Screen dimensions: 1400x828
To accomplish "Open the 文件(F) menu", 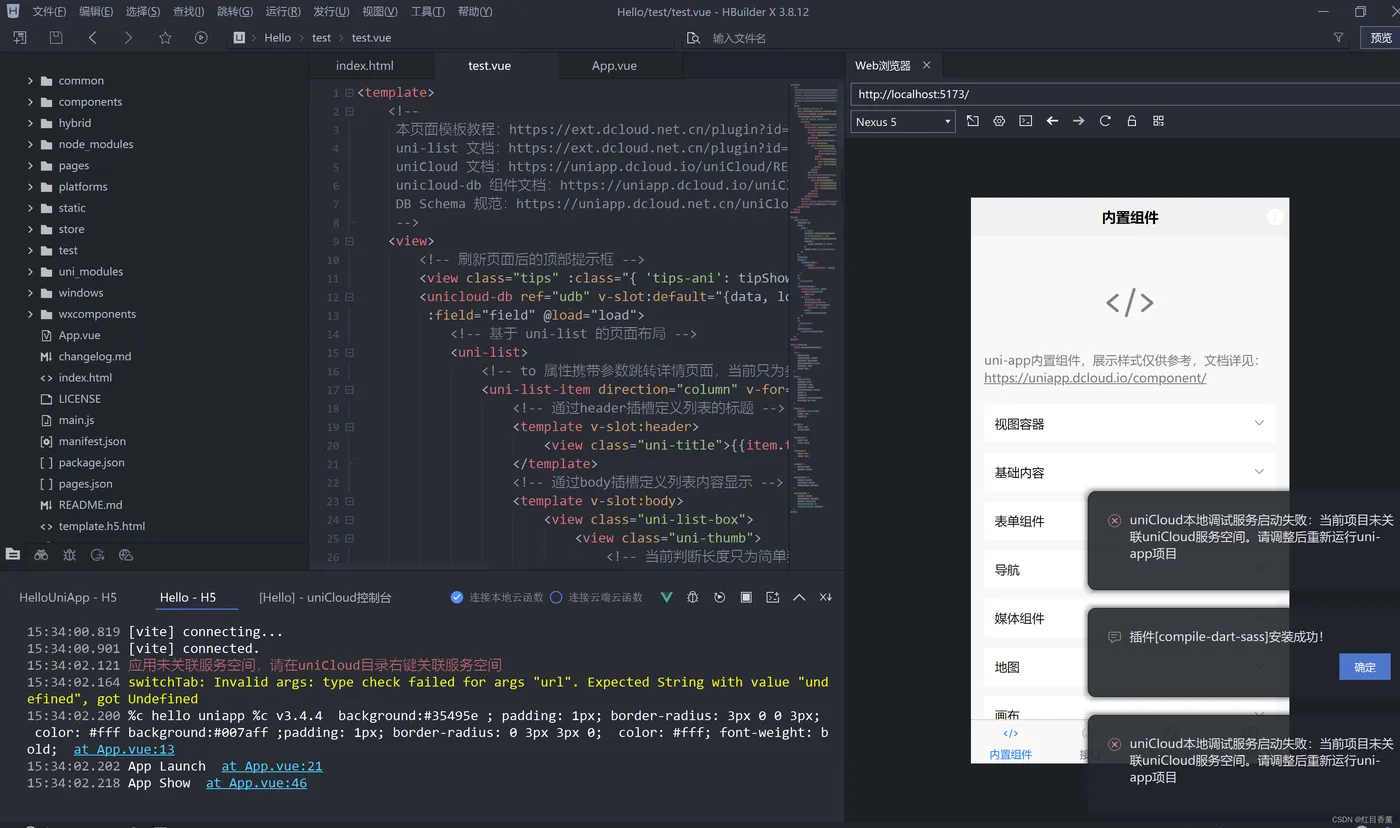I will 49,12.
